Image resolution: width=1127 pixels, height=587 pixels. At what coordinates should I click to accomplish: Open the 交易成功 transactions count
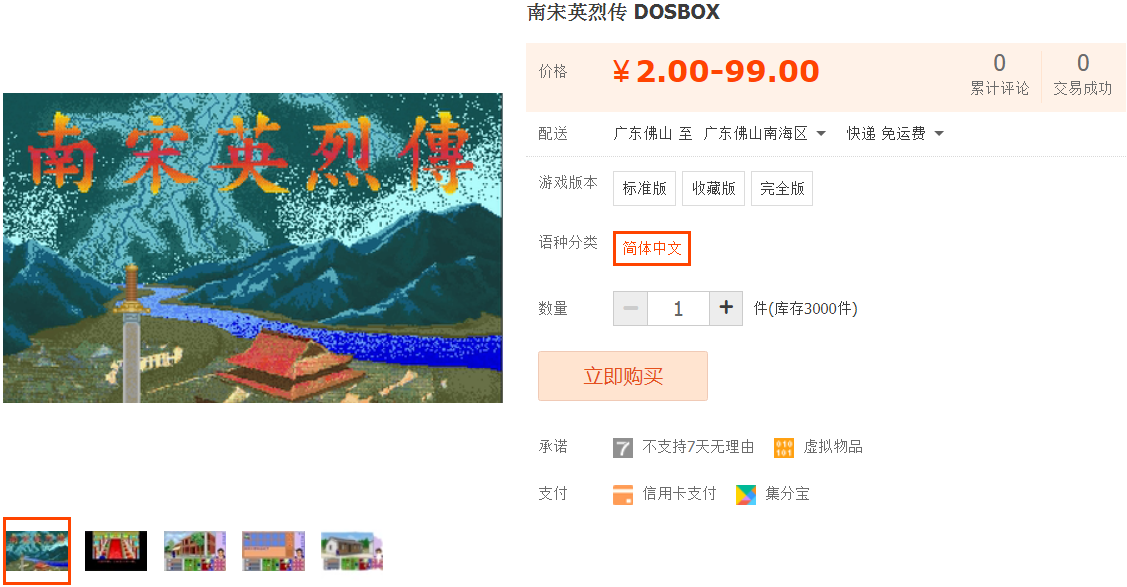tap(1082, 75)
